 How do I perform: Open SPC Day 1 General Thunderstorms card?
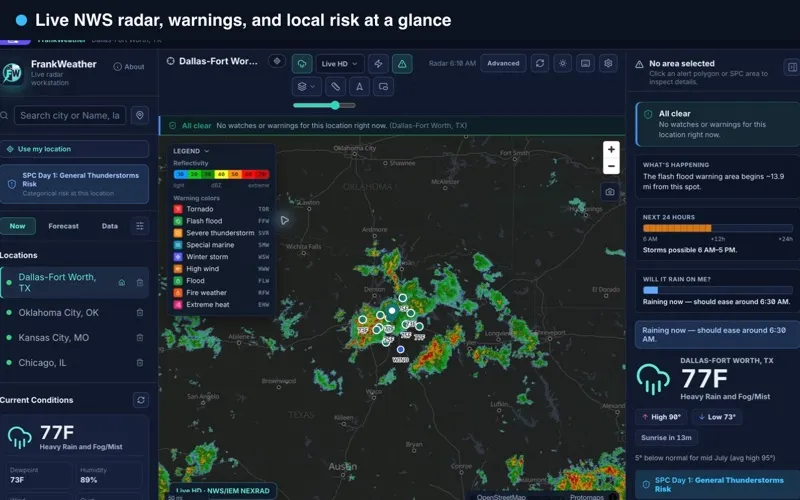74,184
